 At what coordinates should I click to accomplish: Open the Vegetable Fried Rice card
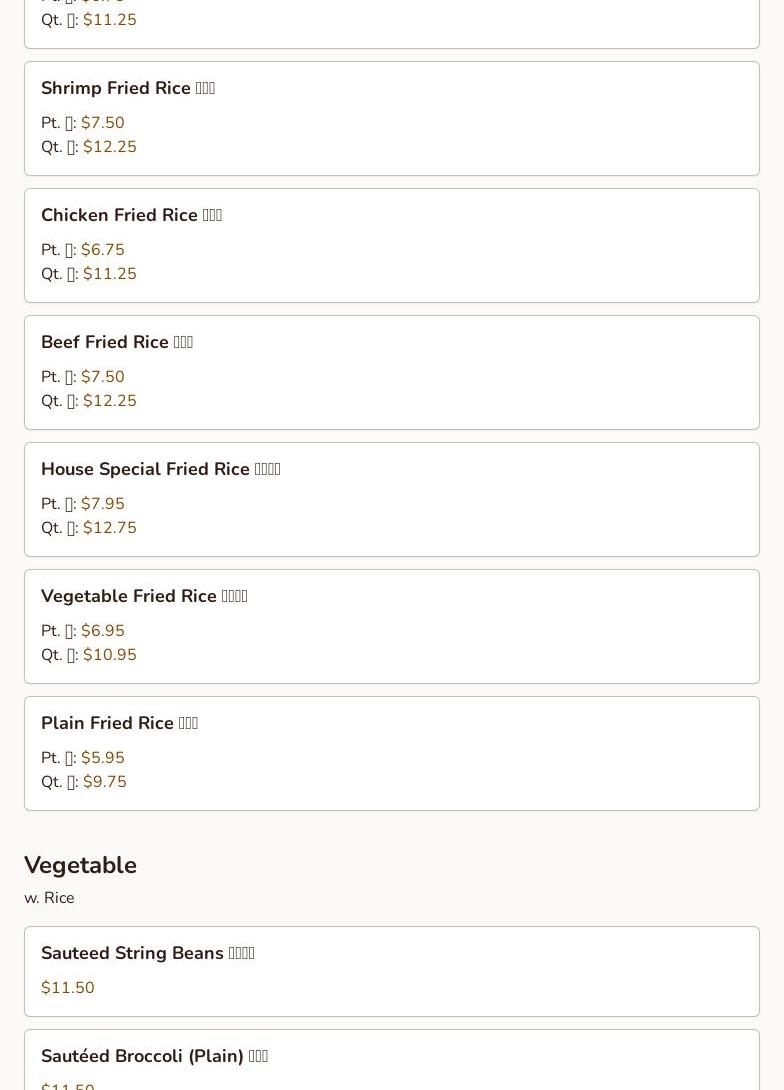(x=391, y=626)
